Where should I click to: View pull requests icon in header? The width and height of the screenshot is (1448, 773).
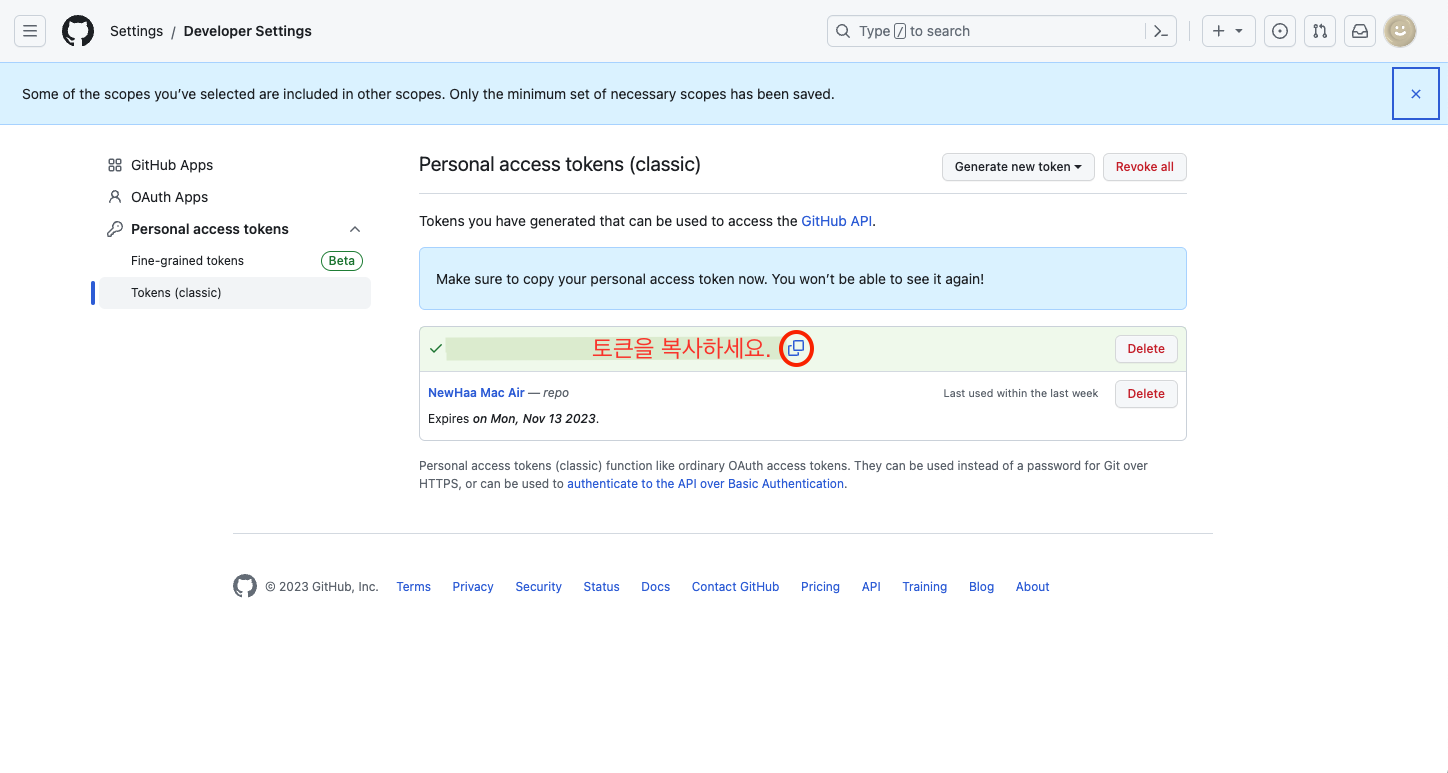(1320, 31)
